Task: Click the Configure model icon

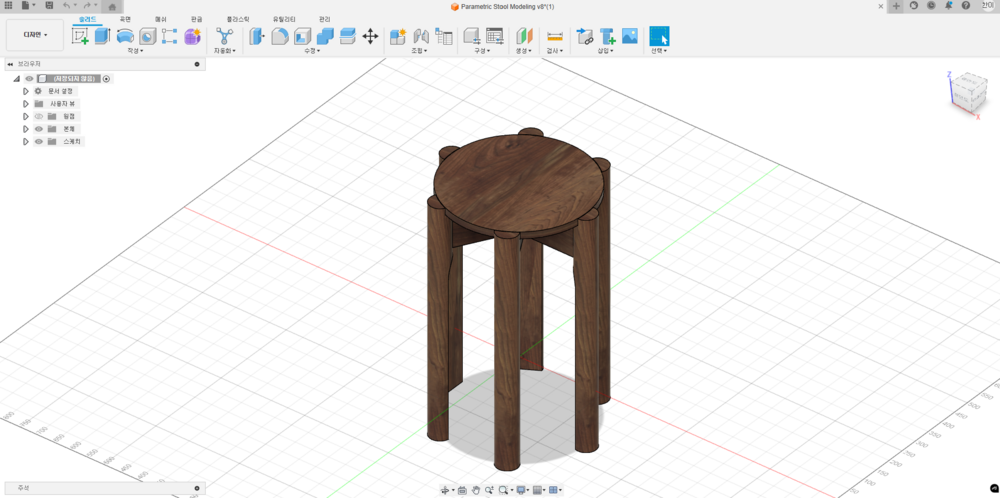Action: pos(472,36)
